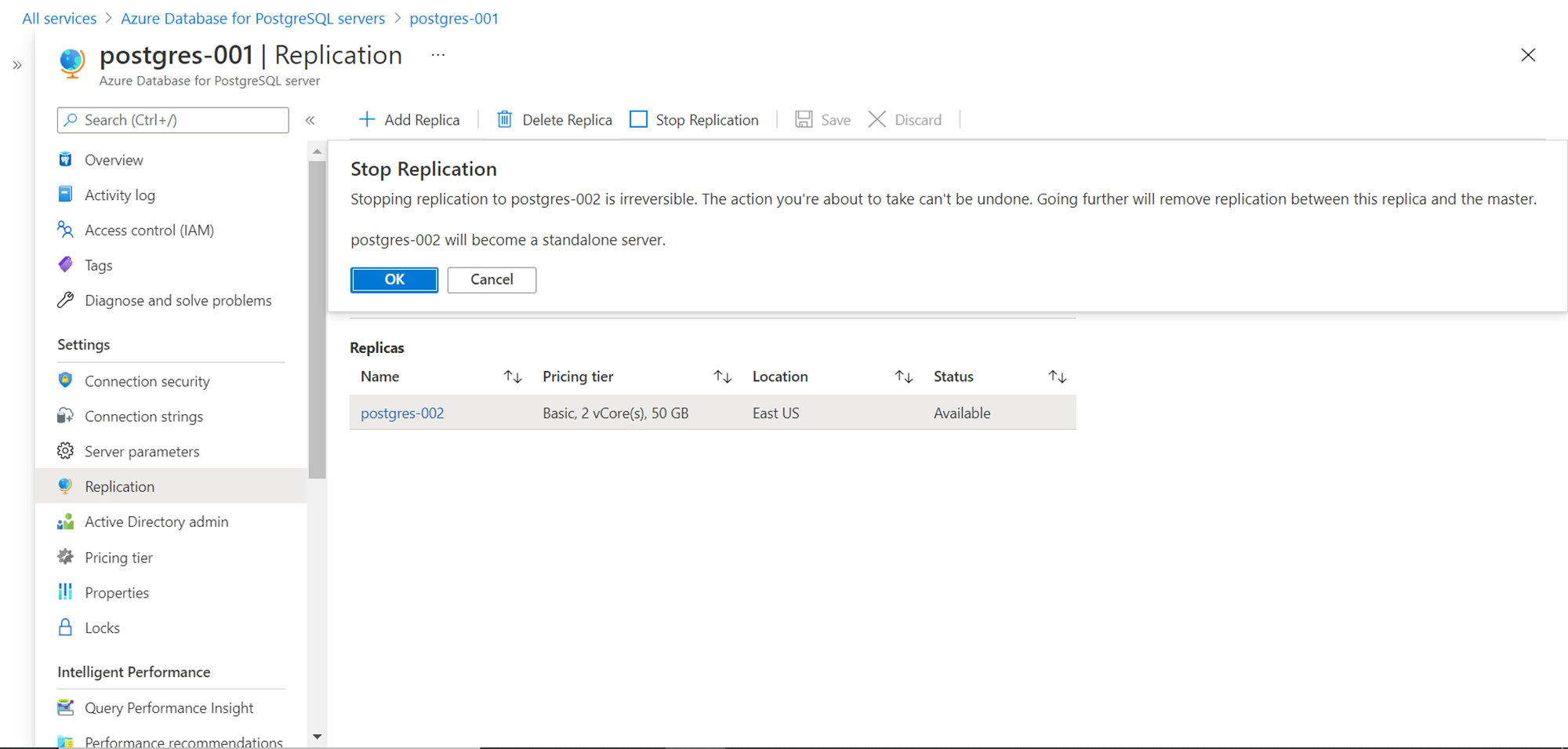Click the East US location cell
Image resolution: width=1568 pixels, height=749 pixels.
coord(776,413)
